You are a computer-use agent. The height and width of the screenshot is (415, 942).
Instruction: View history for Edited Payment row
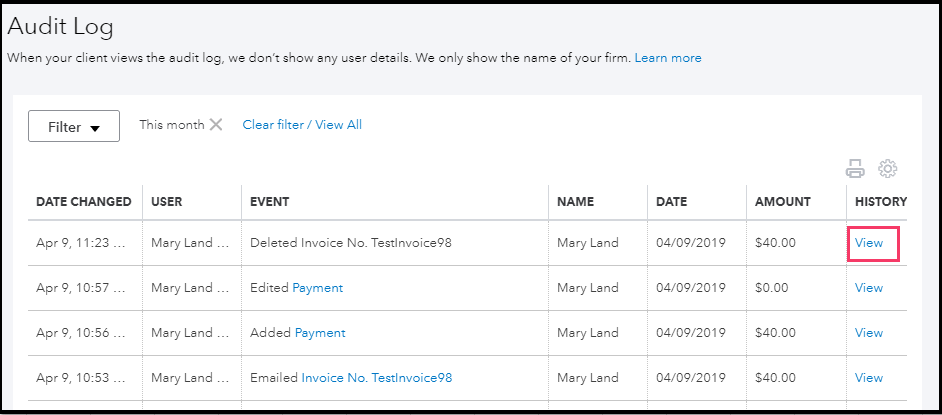coord(869,288)
